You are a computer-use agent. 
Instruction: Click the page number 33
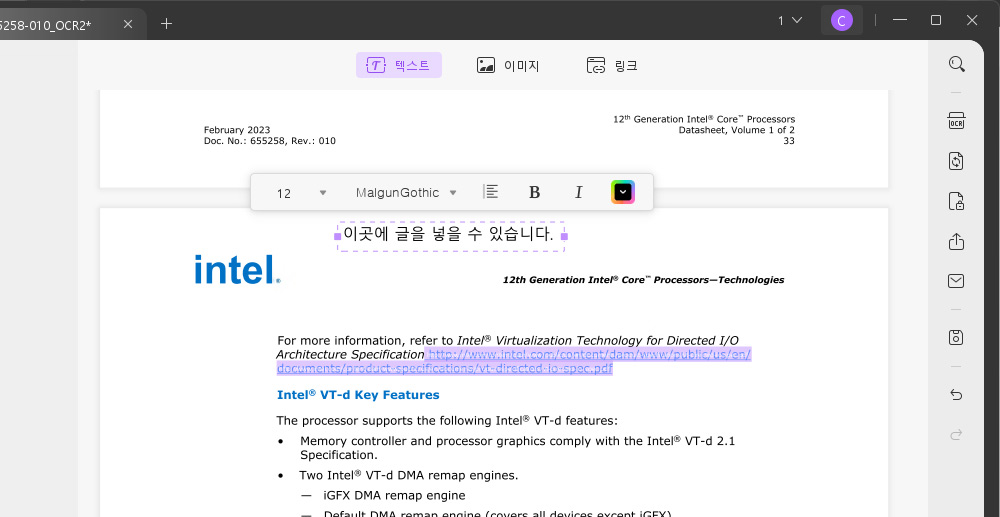789,141
